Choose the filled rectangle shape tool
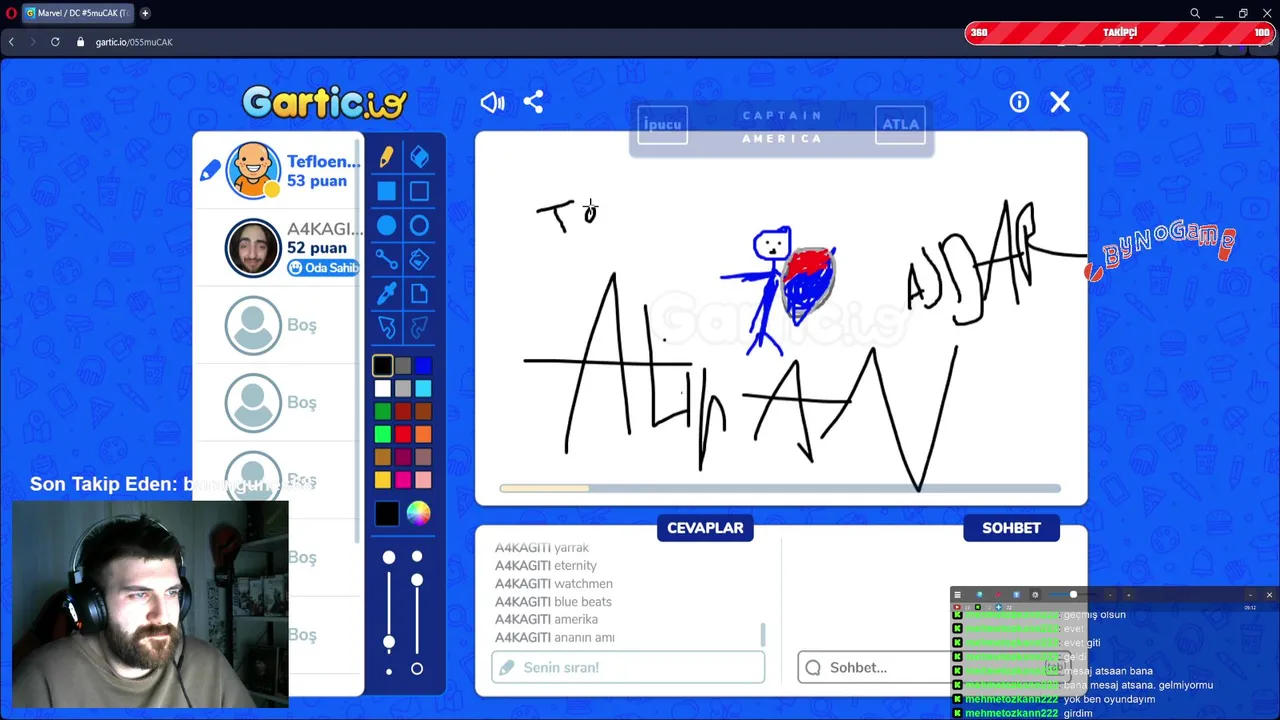The width and height of the screenshot is (1280, 720). [x=386, y=192]
